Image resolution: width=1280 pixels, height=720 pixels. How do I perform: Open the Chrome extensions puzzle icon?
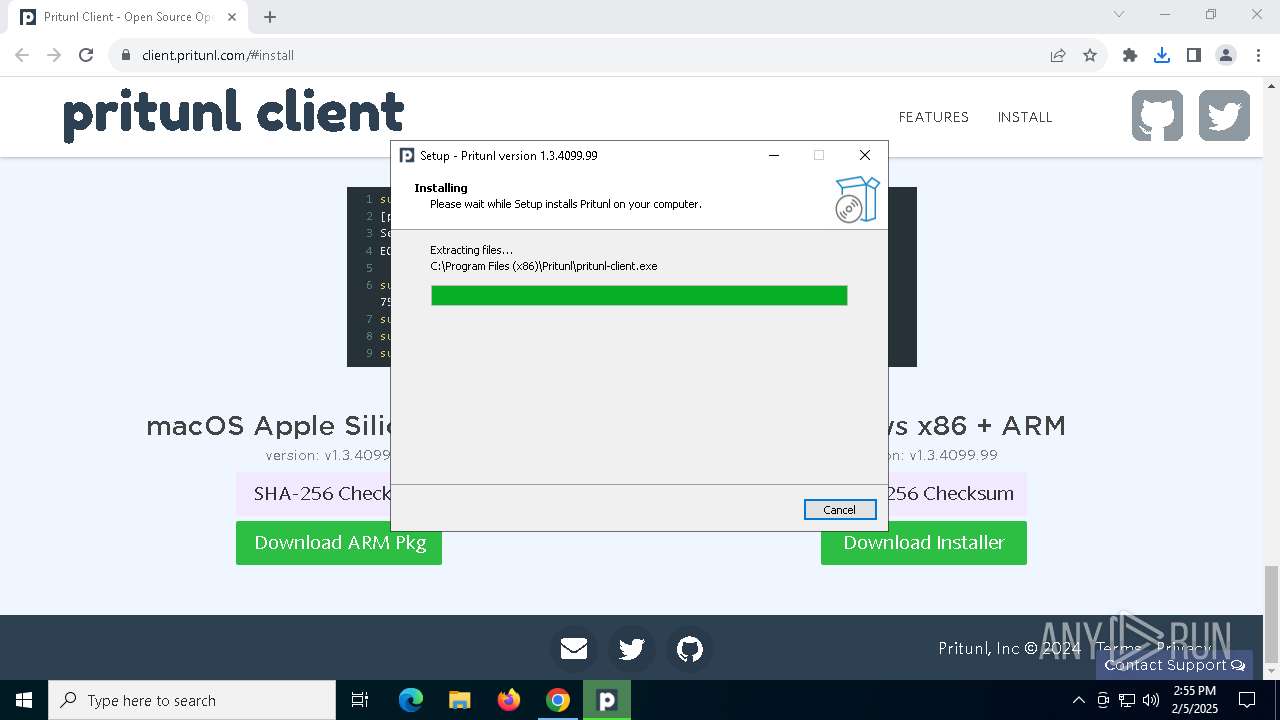1130,56
